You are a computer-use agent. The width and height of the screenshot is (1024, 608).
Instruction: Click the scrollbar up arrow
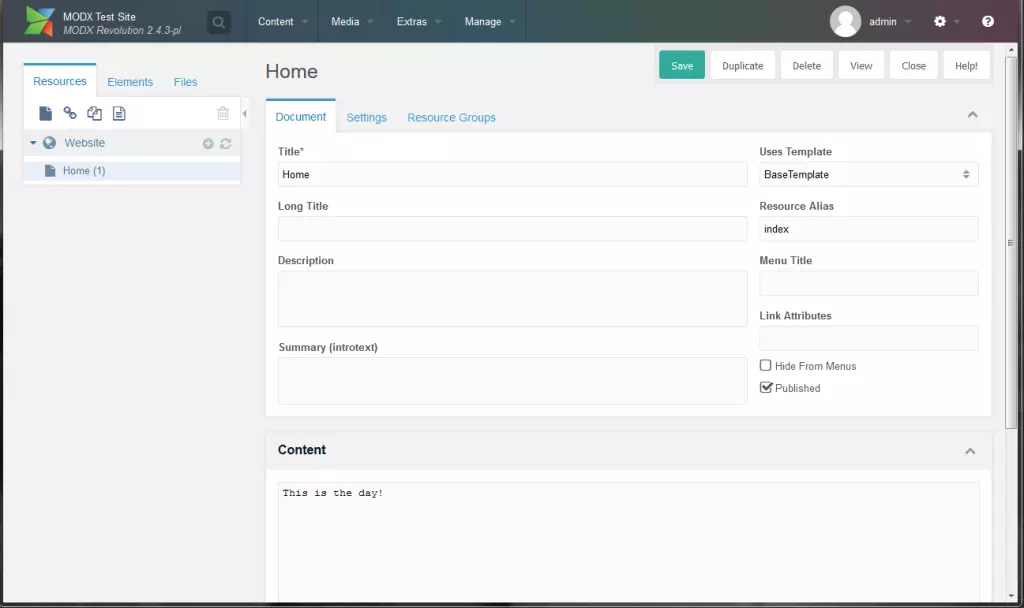[x=1011, y=50]
